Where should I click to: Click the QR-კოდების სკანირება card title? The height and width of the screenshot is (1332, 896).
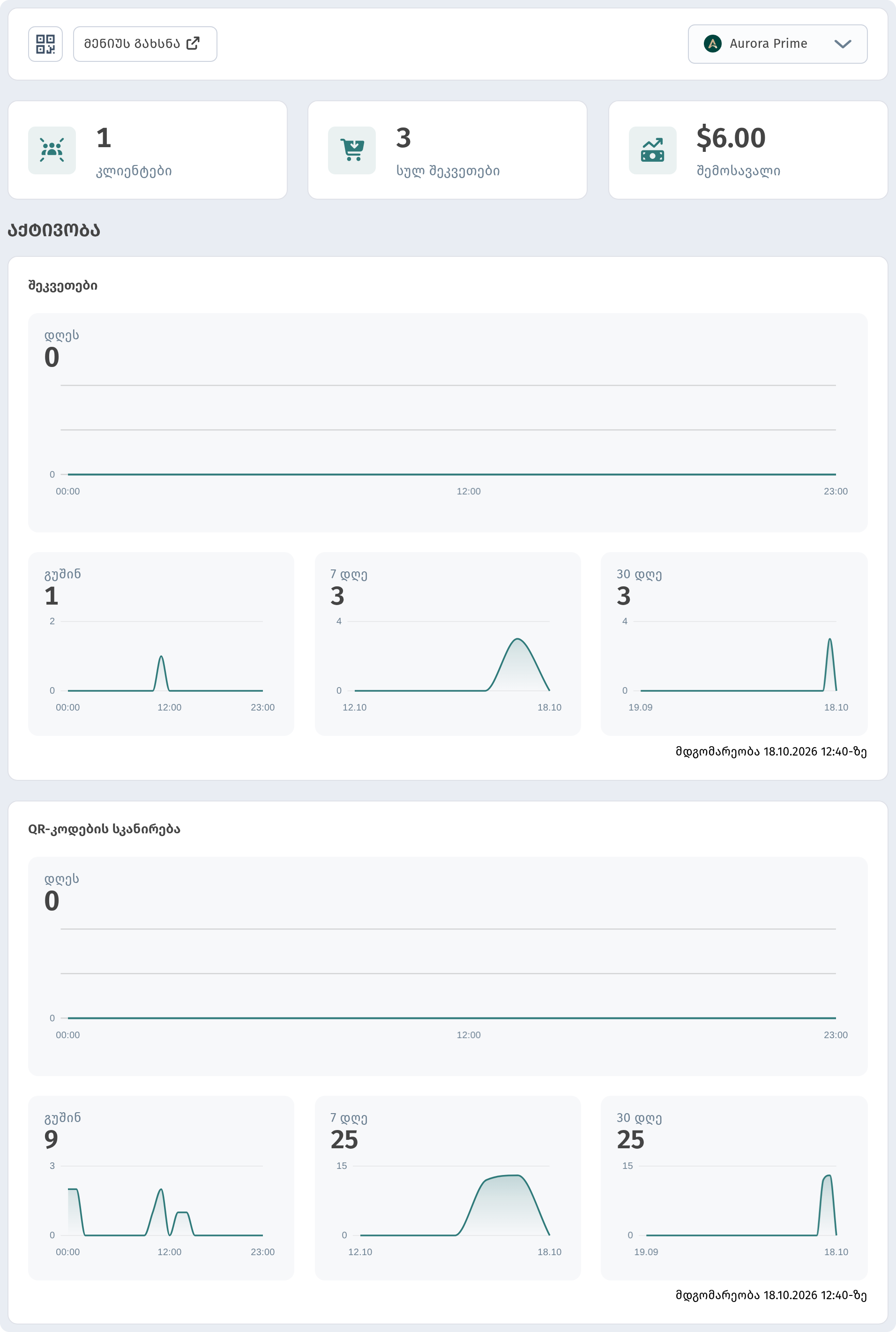tap(104, 829)
